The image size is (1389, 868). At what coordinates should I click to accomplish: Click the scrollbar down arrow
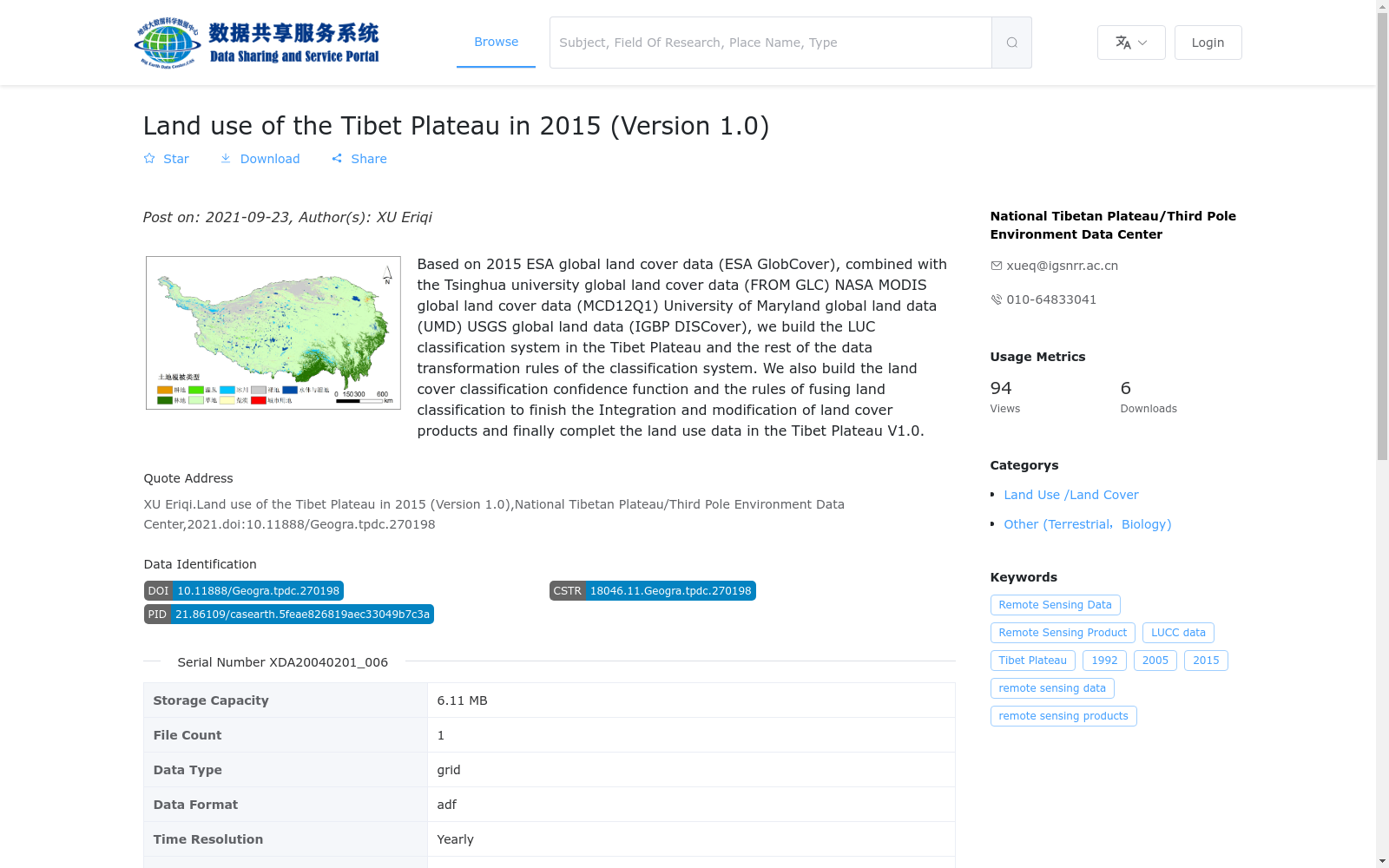[1382, 861]
